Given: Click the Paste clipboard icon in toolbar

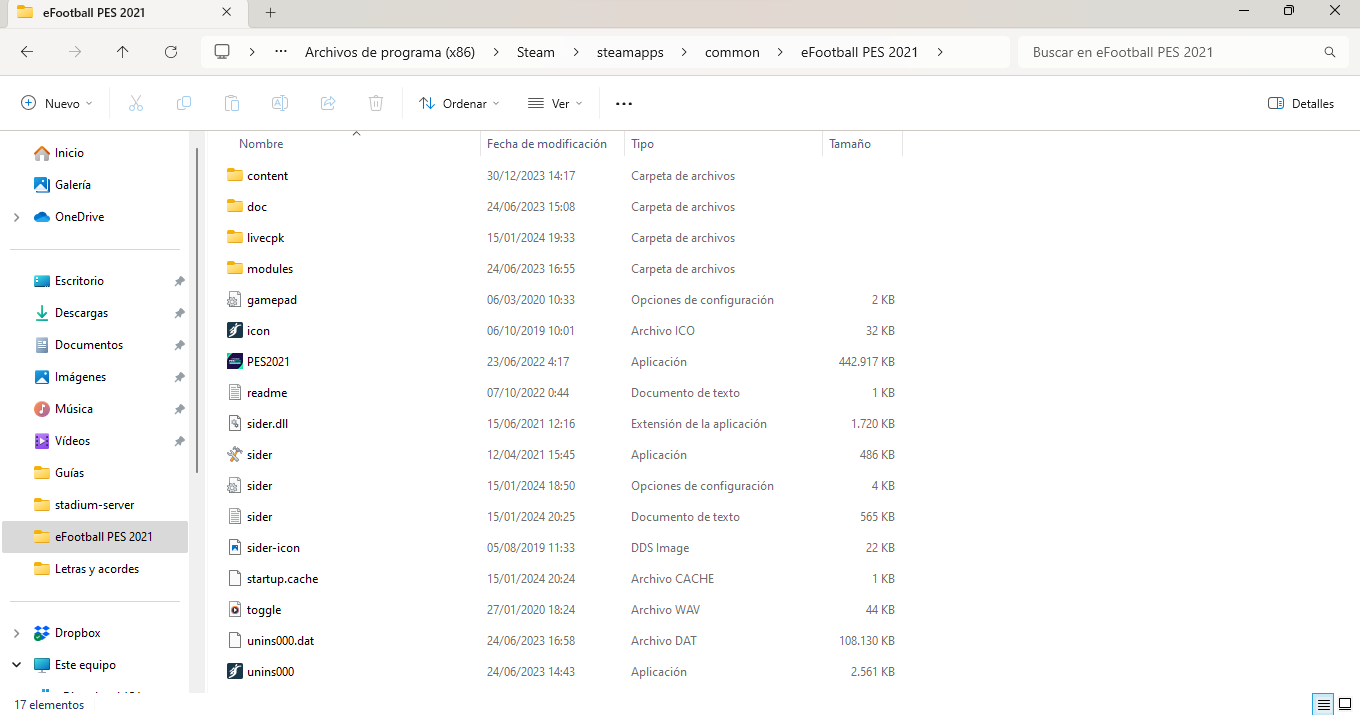Looking at the screenshot, I should 232,103.
